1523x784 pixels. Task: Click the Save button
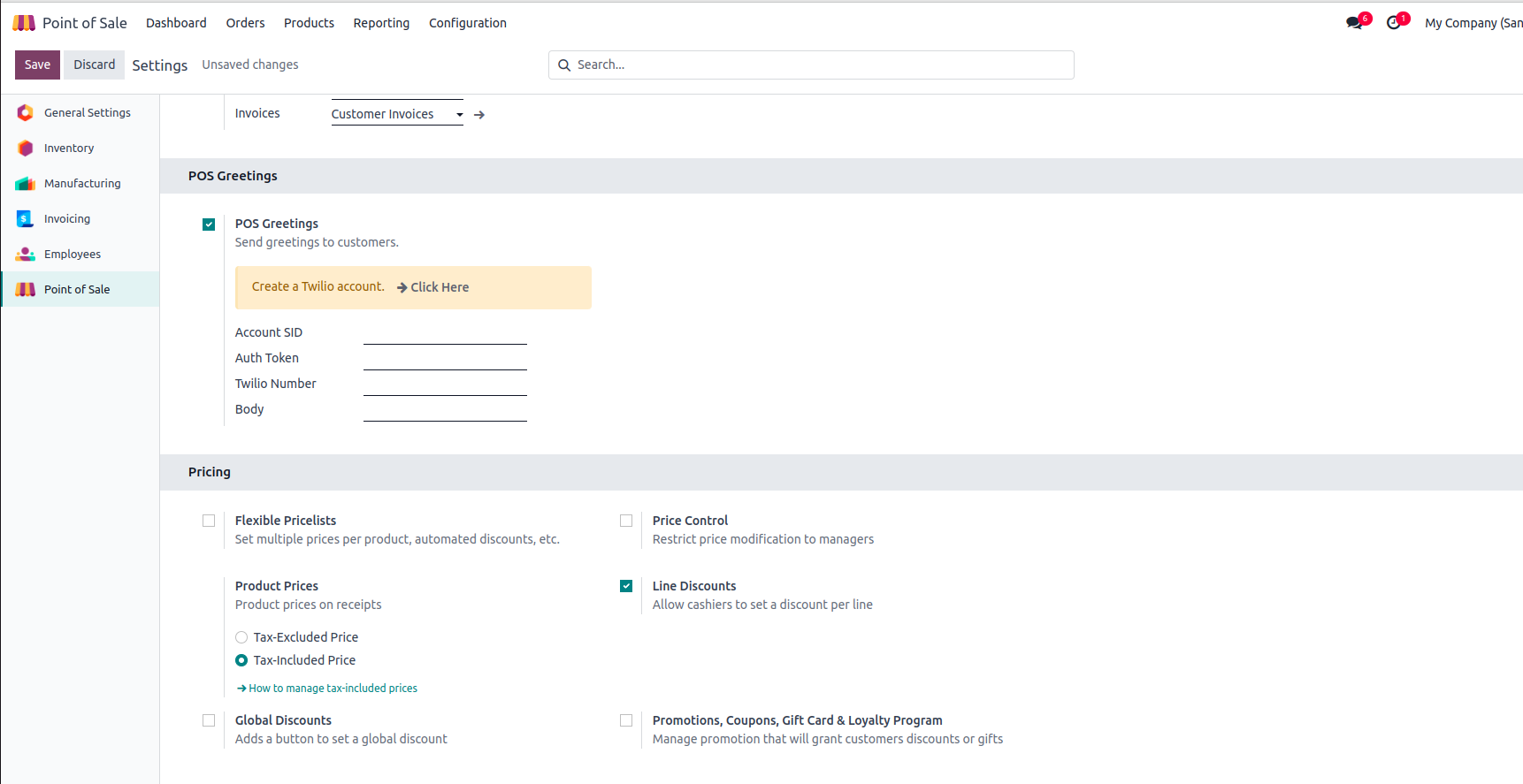click(x=37, y=65)
